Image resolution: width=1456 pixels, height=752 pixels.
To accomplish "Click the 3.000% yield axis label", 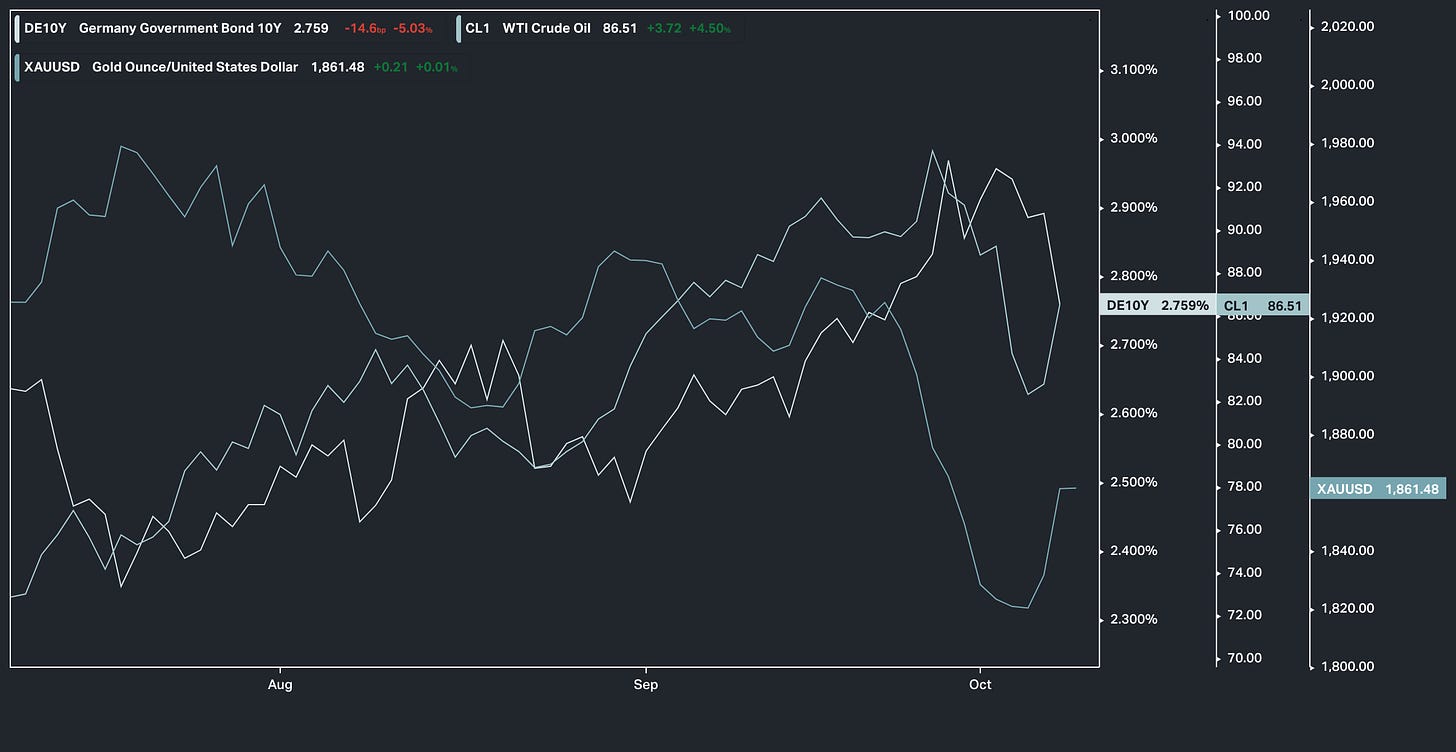I will [1133, 138].
